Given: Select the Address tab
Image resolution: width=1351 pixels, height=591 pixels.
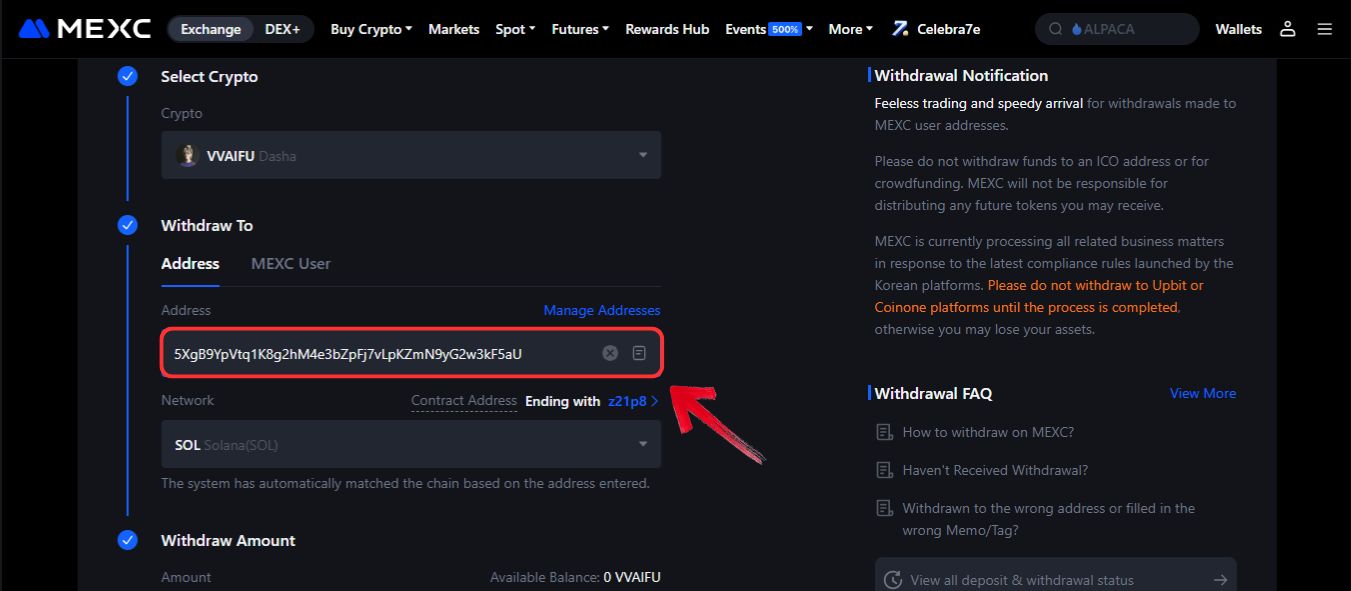Looking at the screenshot, I should 190,264.
